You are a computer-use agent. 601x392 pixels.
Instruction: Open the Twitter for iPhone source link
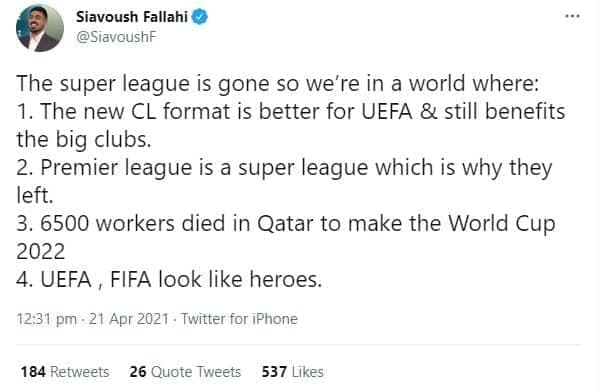(x=239, y=319)
